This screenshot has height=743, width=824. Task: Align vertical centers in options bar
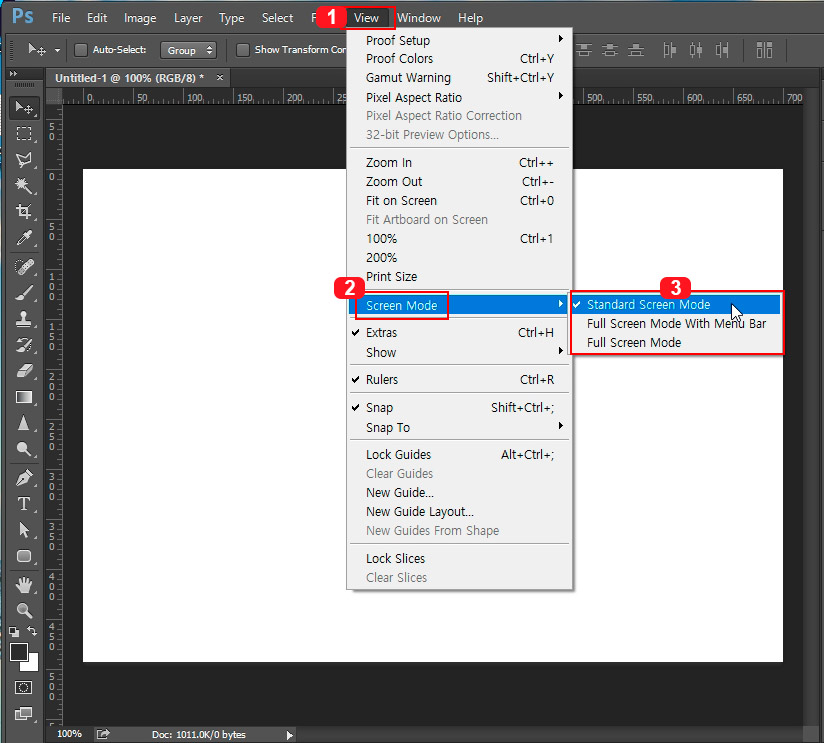pos(610,50)
